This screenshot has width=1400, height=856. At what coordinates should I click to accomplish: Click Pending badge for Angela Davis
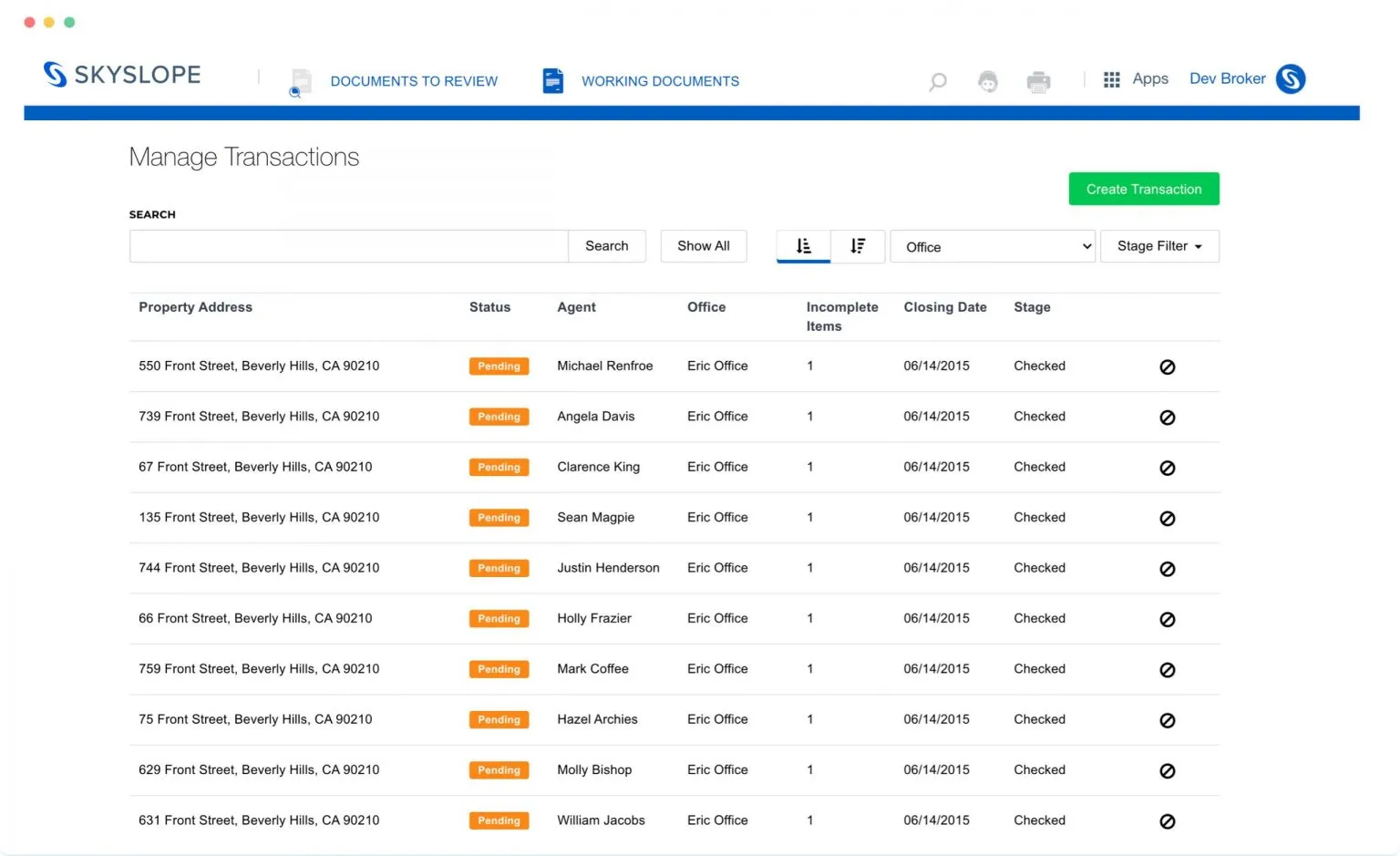(x=499, y=417)
